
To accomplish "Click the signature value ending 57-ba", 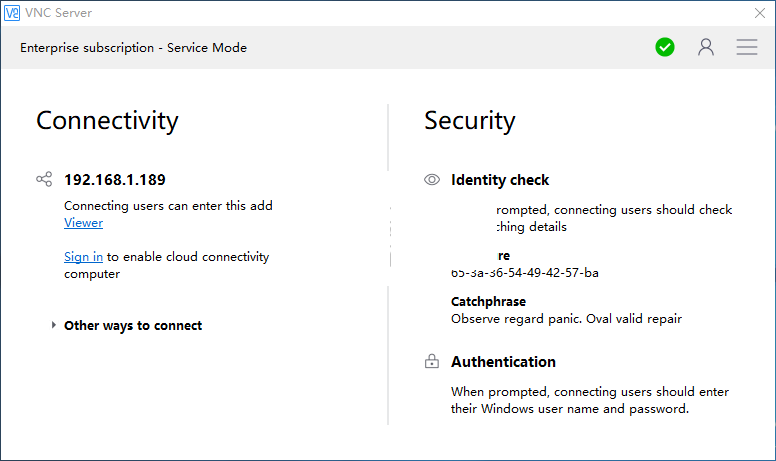I will (x=525, y=273).
